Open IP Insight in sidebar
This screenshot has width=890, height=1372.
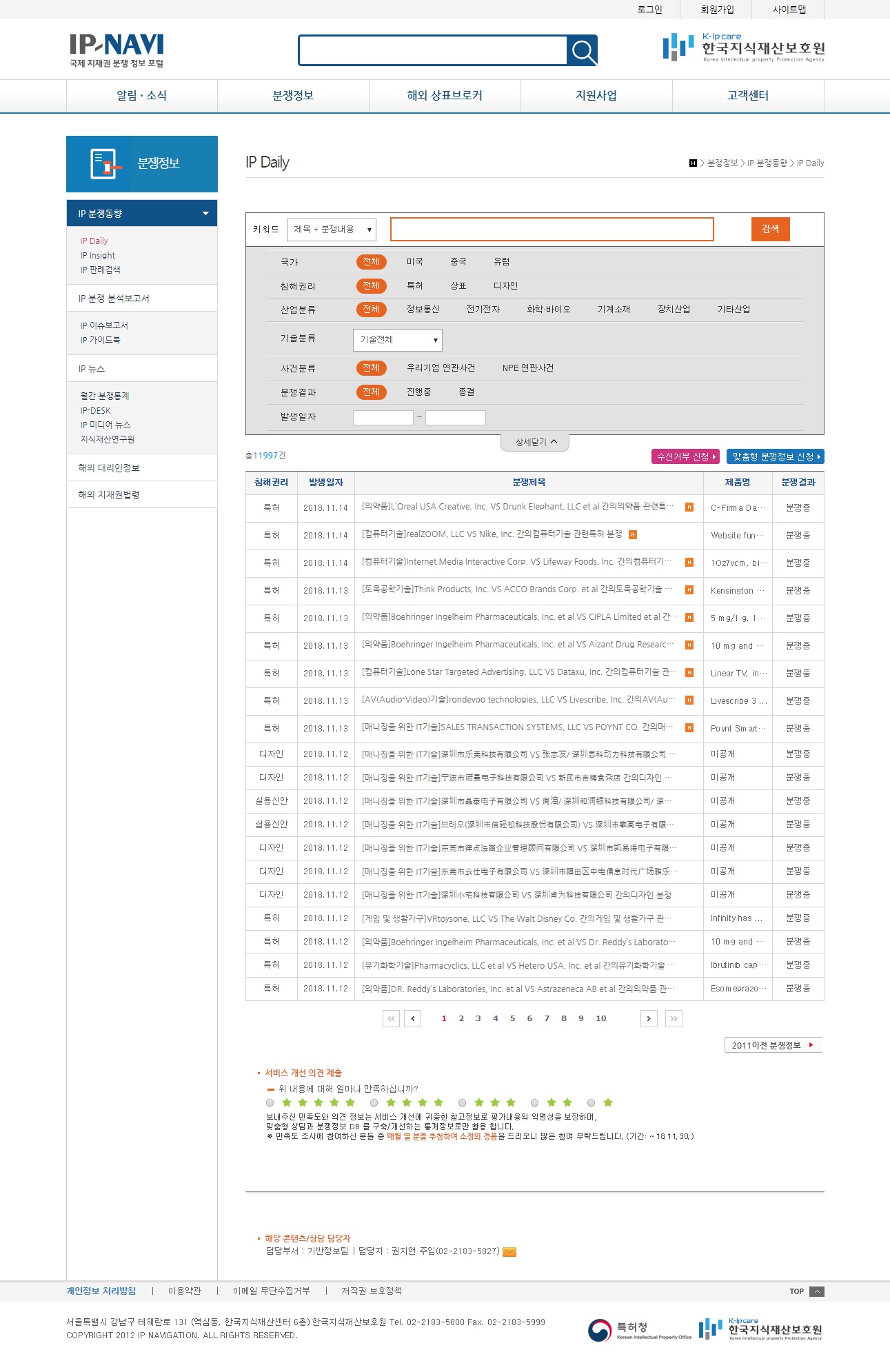point(98,256)
